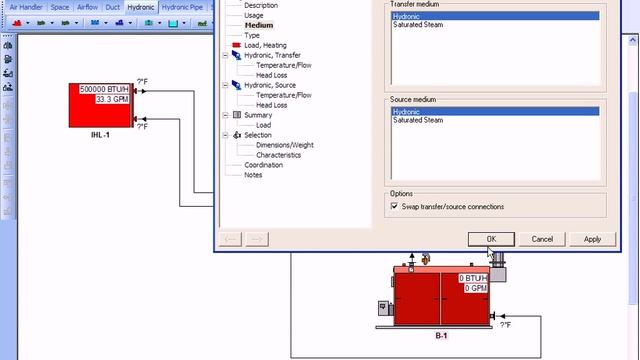Switch to the Hydronic tab
Image resolution: width=640 pixels, height=360 pixels.
[x=141, y=7]
